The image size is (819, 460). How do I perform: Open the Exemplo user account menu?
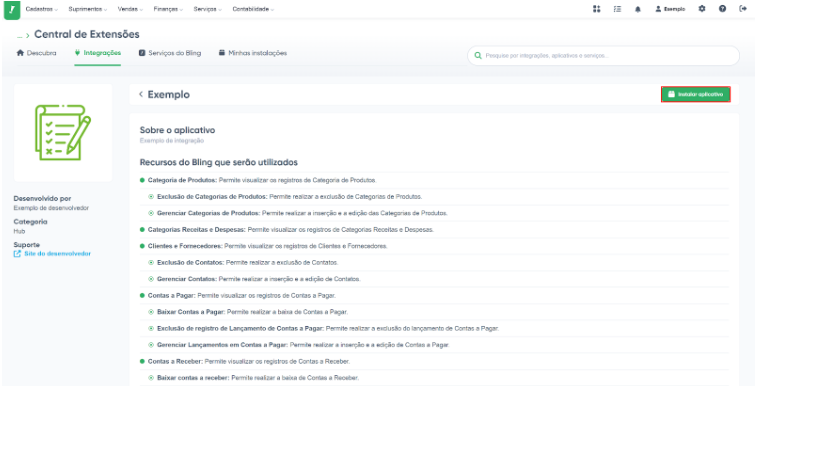point(670,9)
